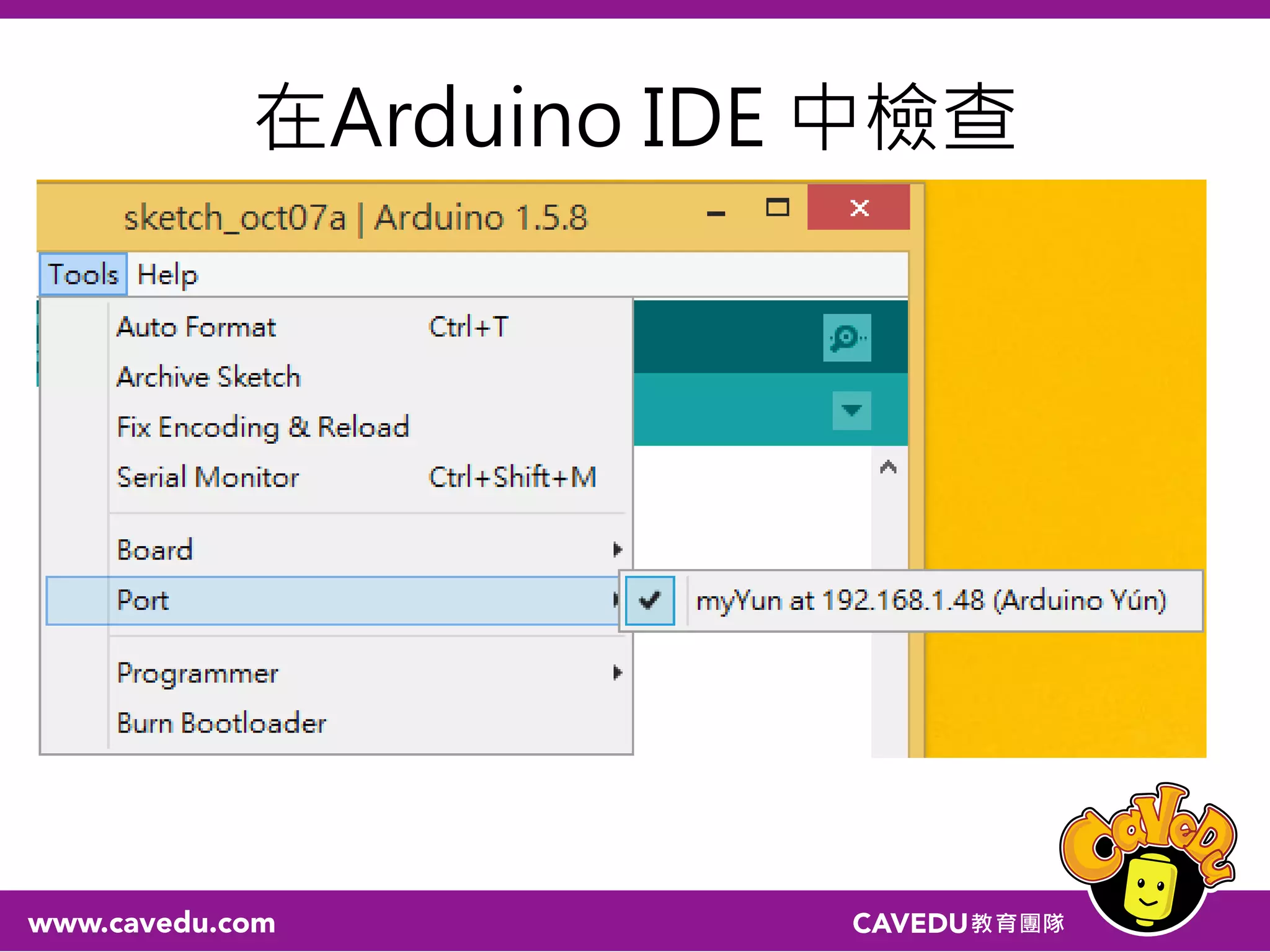Select Auto Format in Tools menu

click(x=338, y=327)
